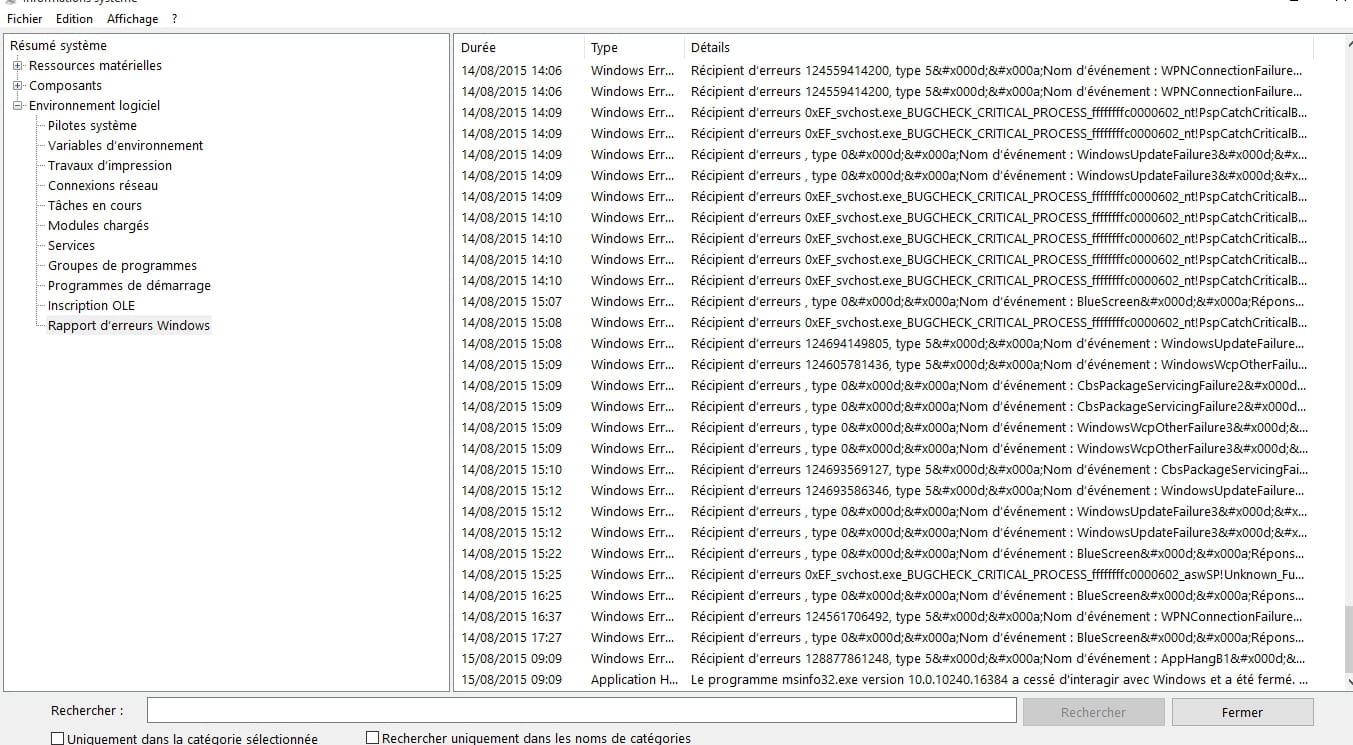Enable Uniquement dans la catégorie sélectionnée checkbox
Screen dimensions: 1353x745
tap(57, 739)
